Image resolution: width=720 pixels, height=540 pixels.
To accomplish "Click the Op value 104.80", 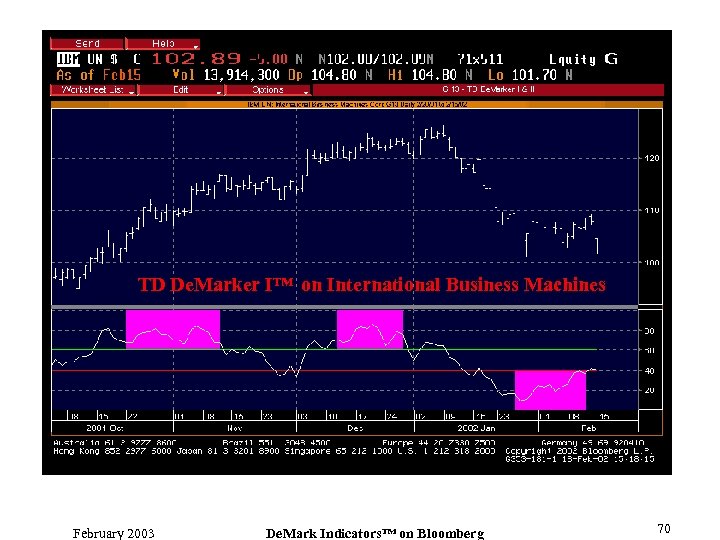I will coord(334,75).
